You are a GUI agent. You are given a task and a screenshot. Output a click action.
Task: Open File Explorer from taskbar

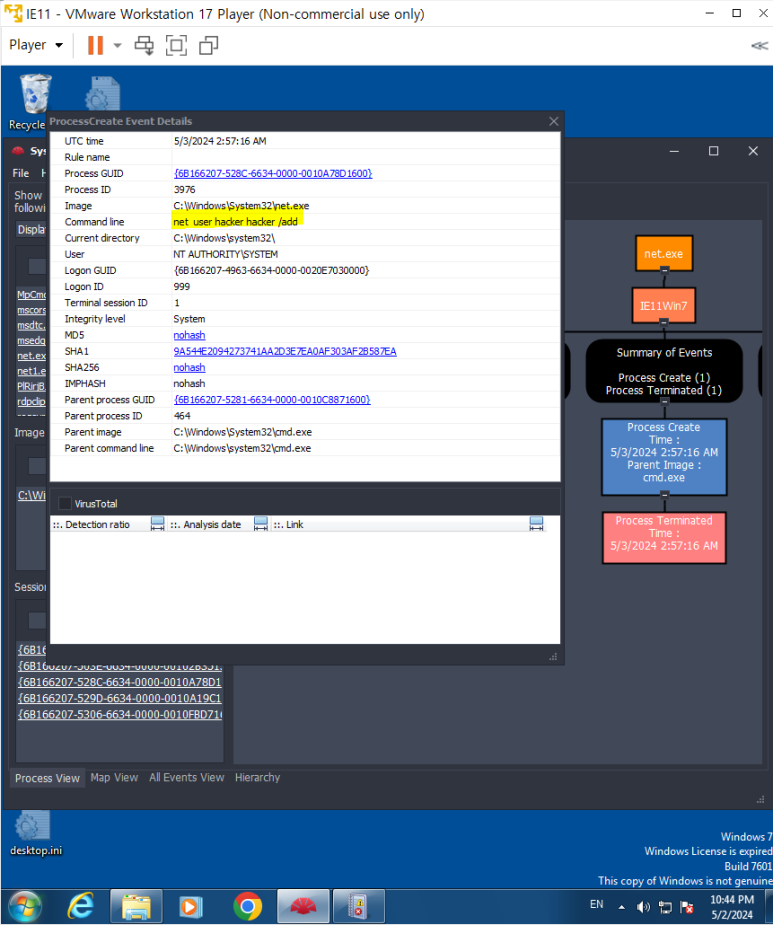(136, 906)
